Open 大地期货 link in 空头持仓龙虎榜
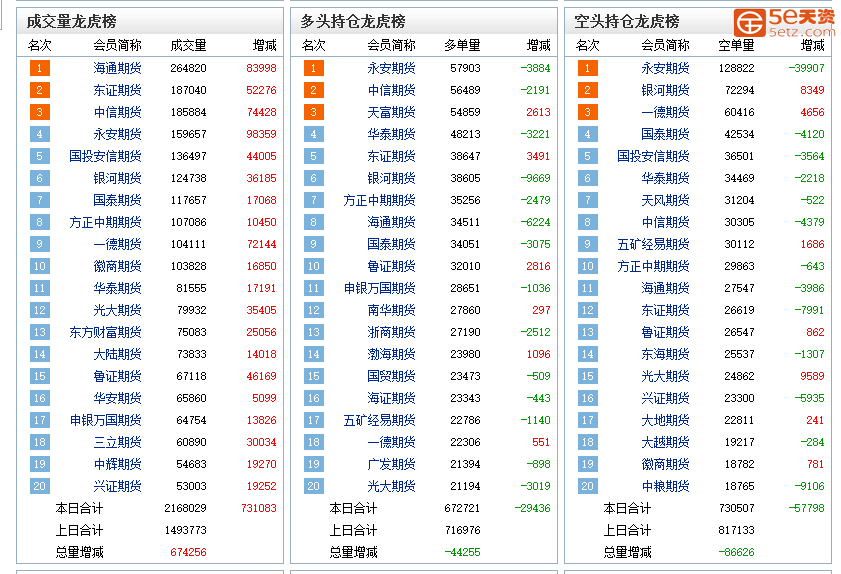The image size is (841, 574). pos(666,420)
